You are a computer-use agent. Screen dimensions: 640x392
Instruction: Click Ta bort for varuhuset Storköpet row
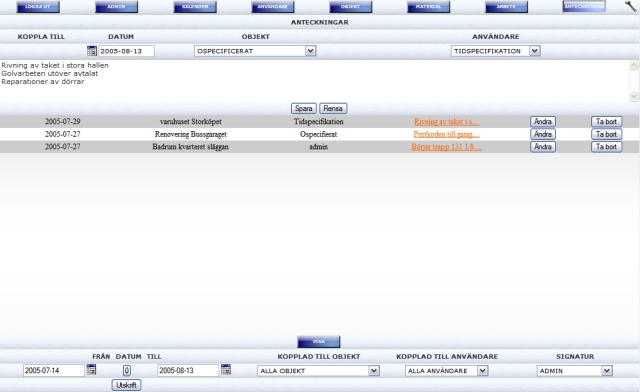click(x=607, y=122)
